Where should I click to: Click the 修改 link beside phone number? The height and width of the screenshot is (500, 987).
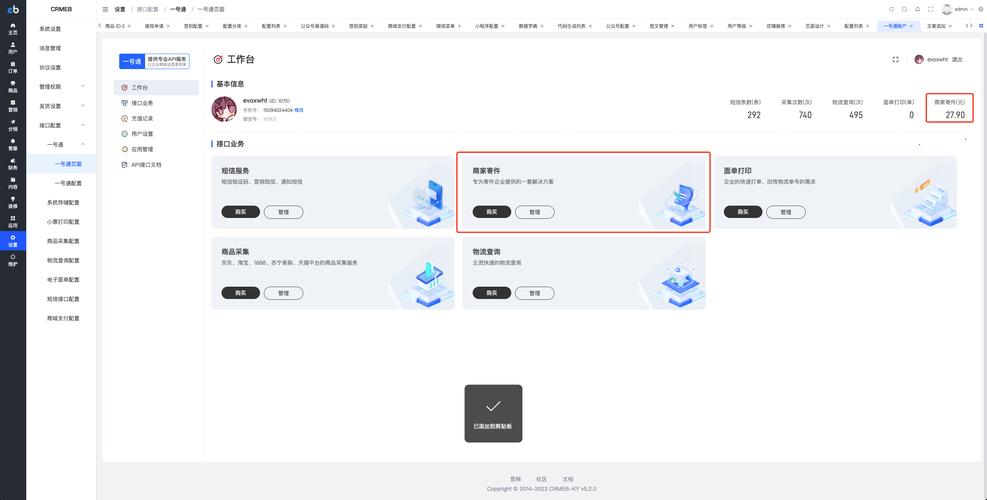299,110
